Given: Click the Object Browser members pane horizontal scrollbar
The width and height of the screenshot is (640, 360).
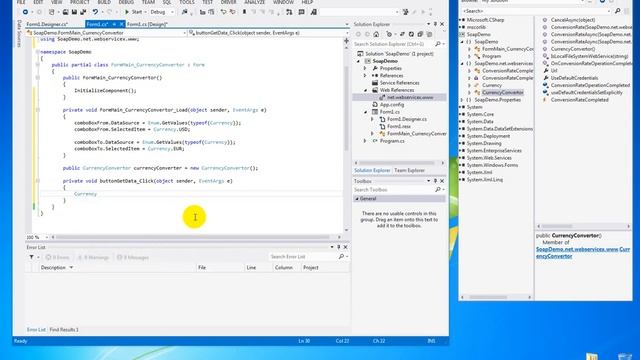Looking at the screenshot, I should pos(557,226).
